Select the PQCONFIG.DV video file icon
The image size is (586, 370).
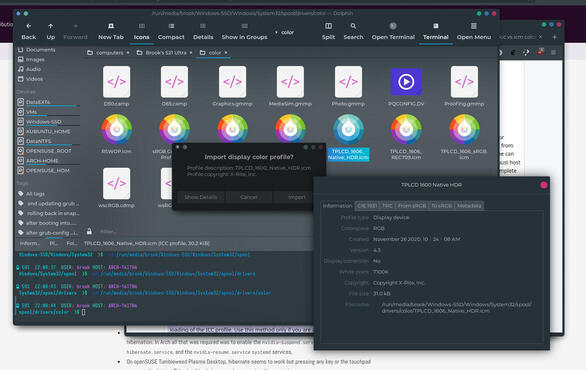[x=406, y=82]
